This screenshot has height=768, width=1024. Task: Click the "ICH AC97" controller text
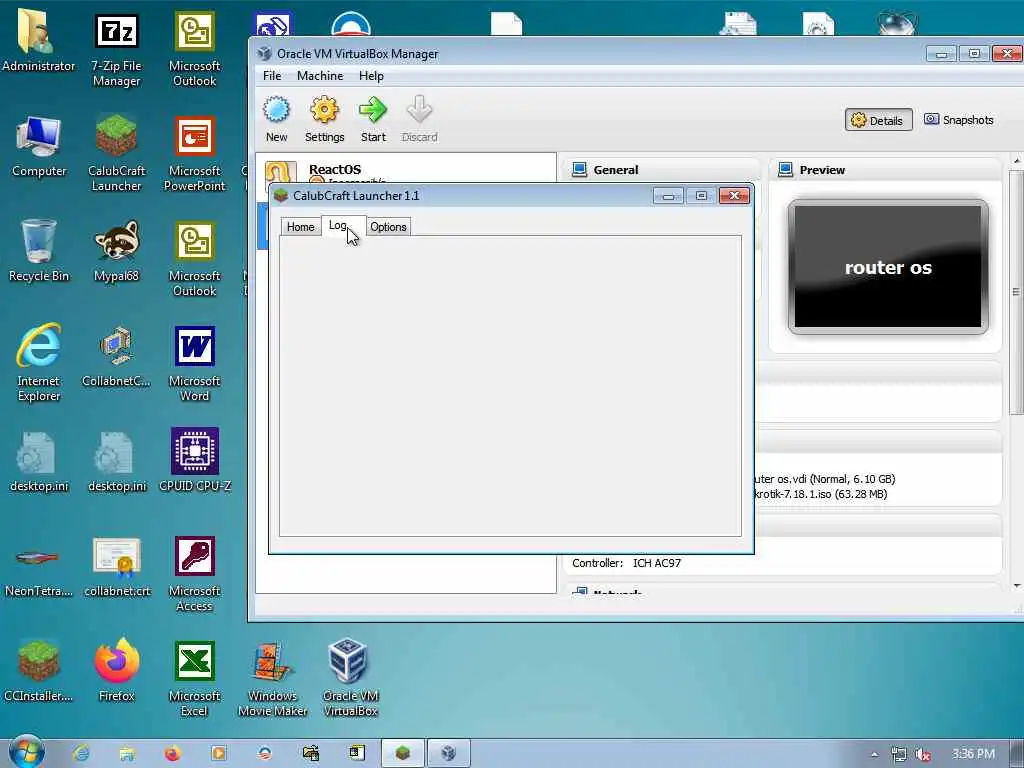tap(657, 563)
